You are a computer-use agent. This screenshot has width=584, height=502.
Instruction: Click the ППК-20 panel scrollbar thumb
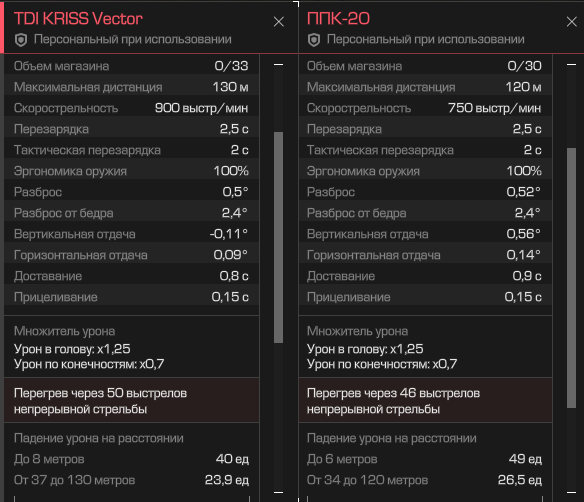(571, 278)
